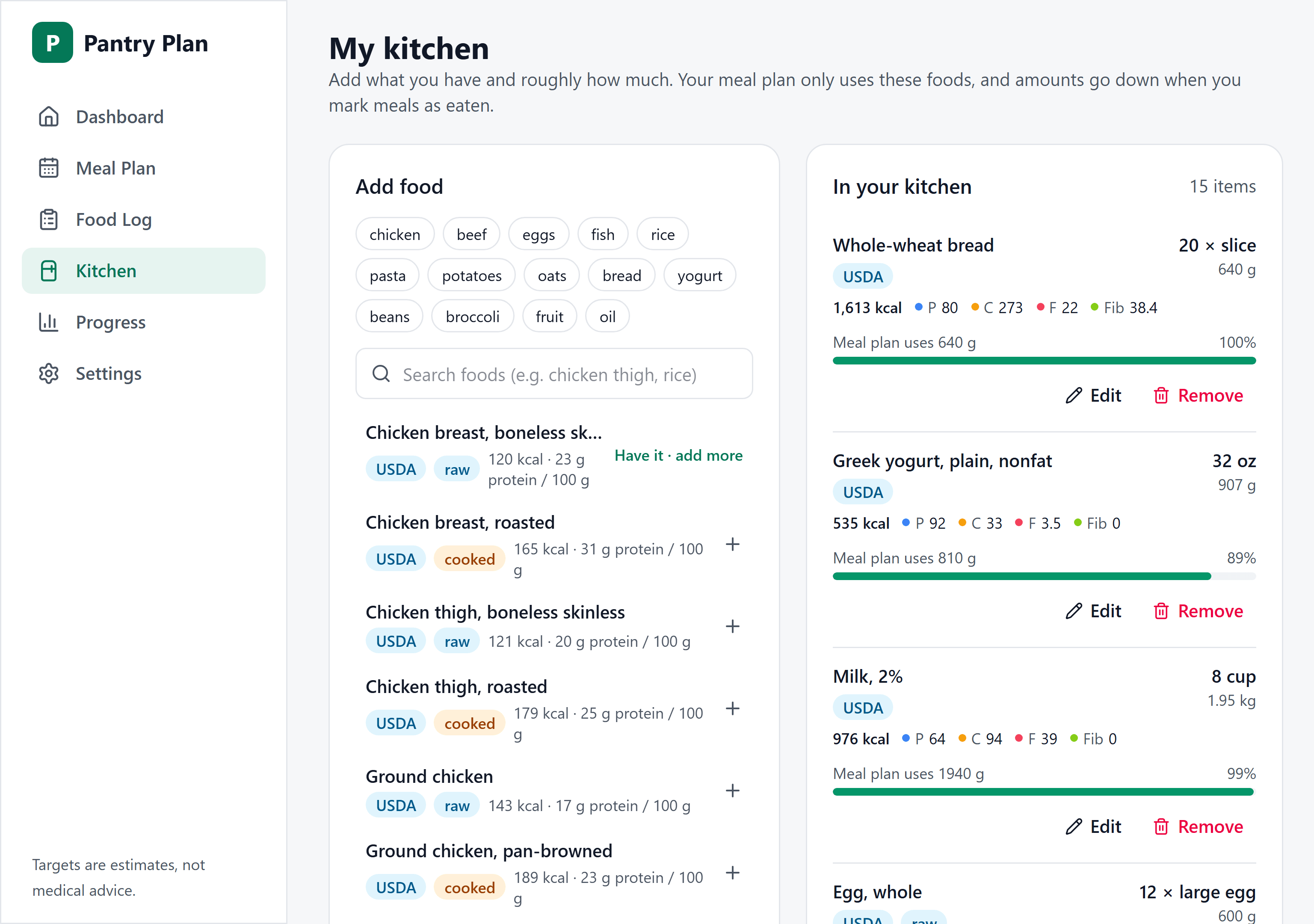Remove Greek yogurt from kitchen
Image resolution: width=1314 pixels, height=924 pixels.
pyautogui.click(x=1199, y=611)
